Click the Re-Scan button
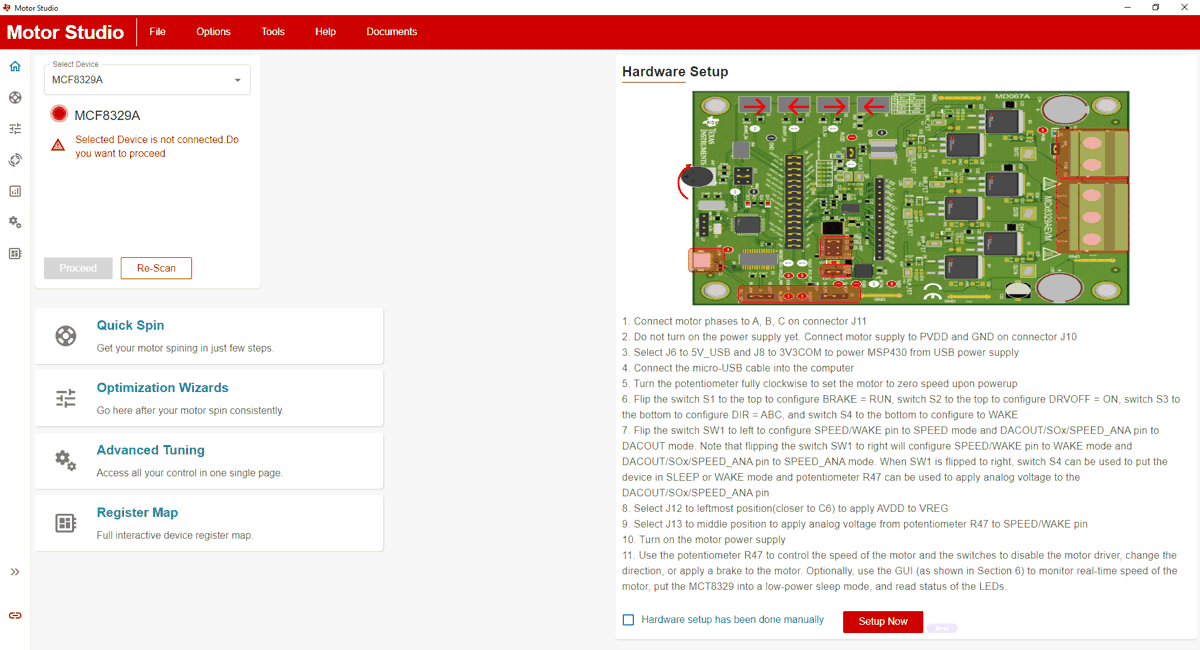1200x650 pixels. click(x=156, y=268)
